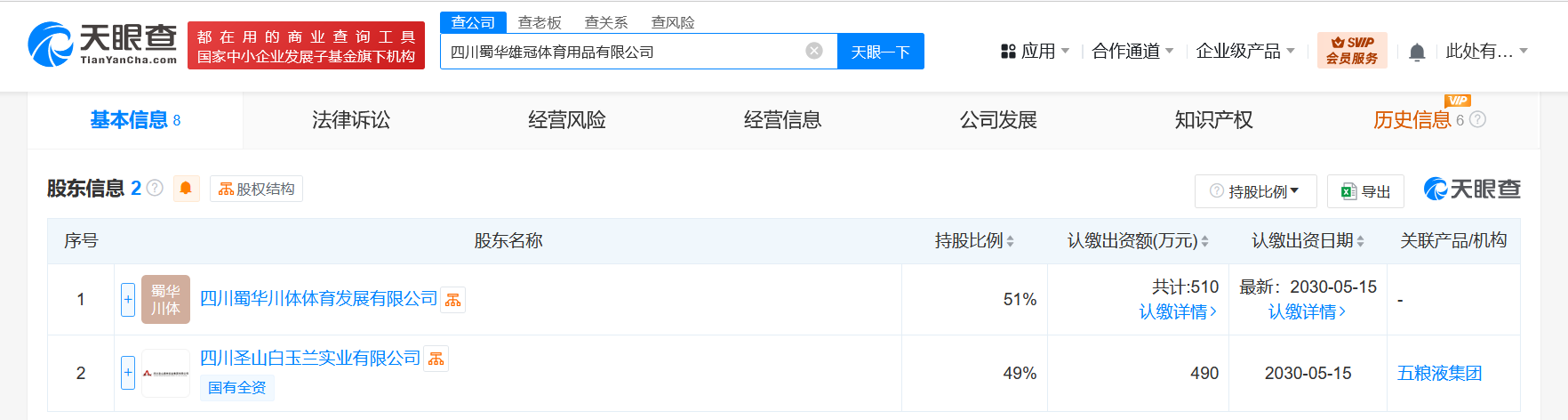Open the 股权结构 button

[x=256, y=189]
